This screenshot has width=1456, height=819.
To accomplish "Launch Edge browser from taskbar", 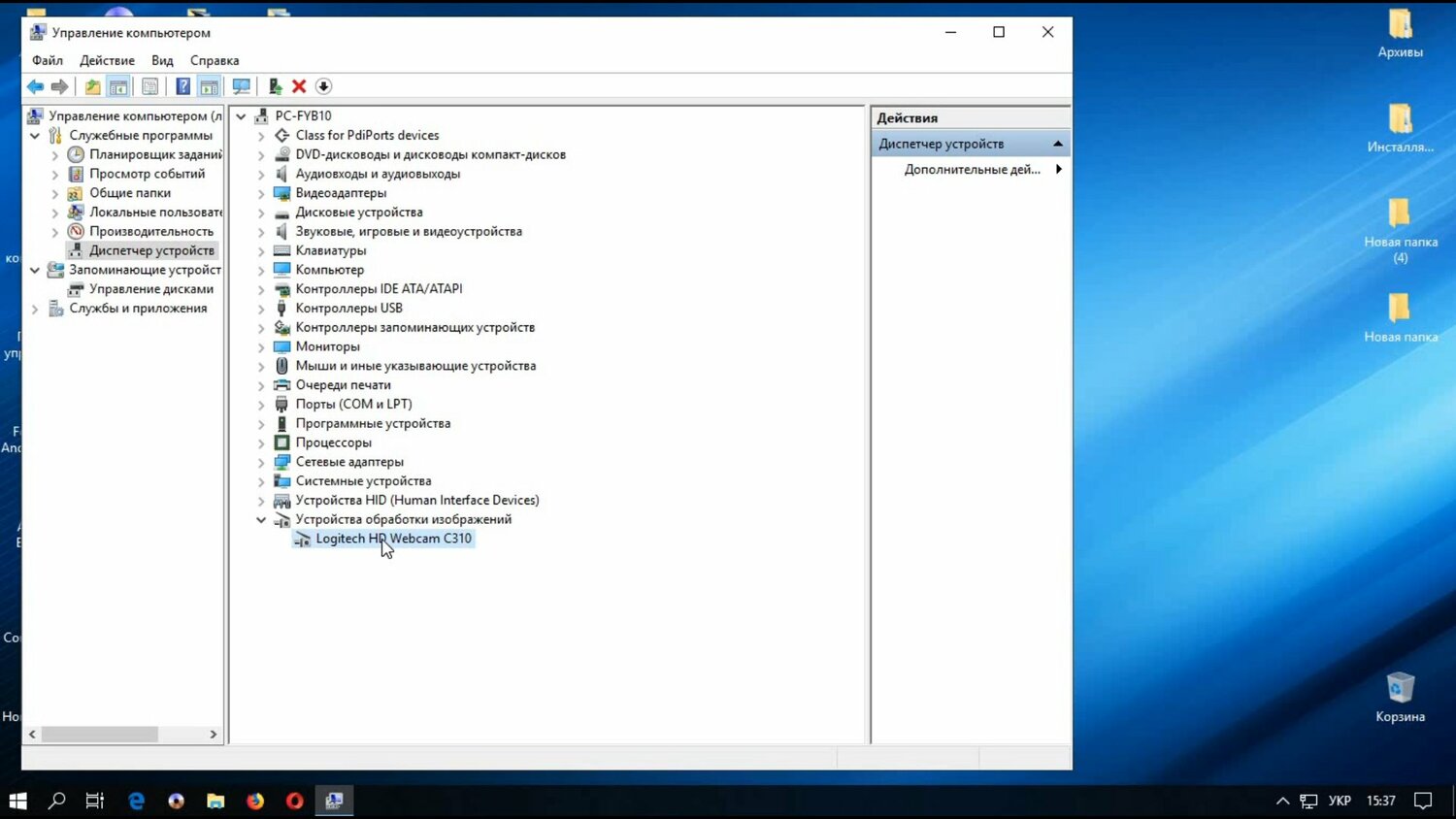I will pyautogui.click(x=136, y=801).
